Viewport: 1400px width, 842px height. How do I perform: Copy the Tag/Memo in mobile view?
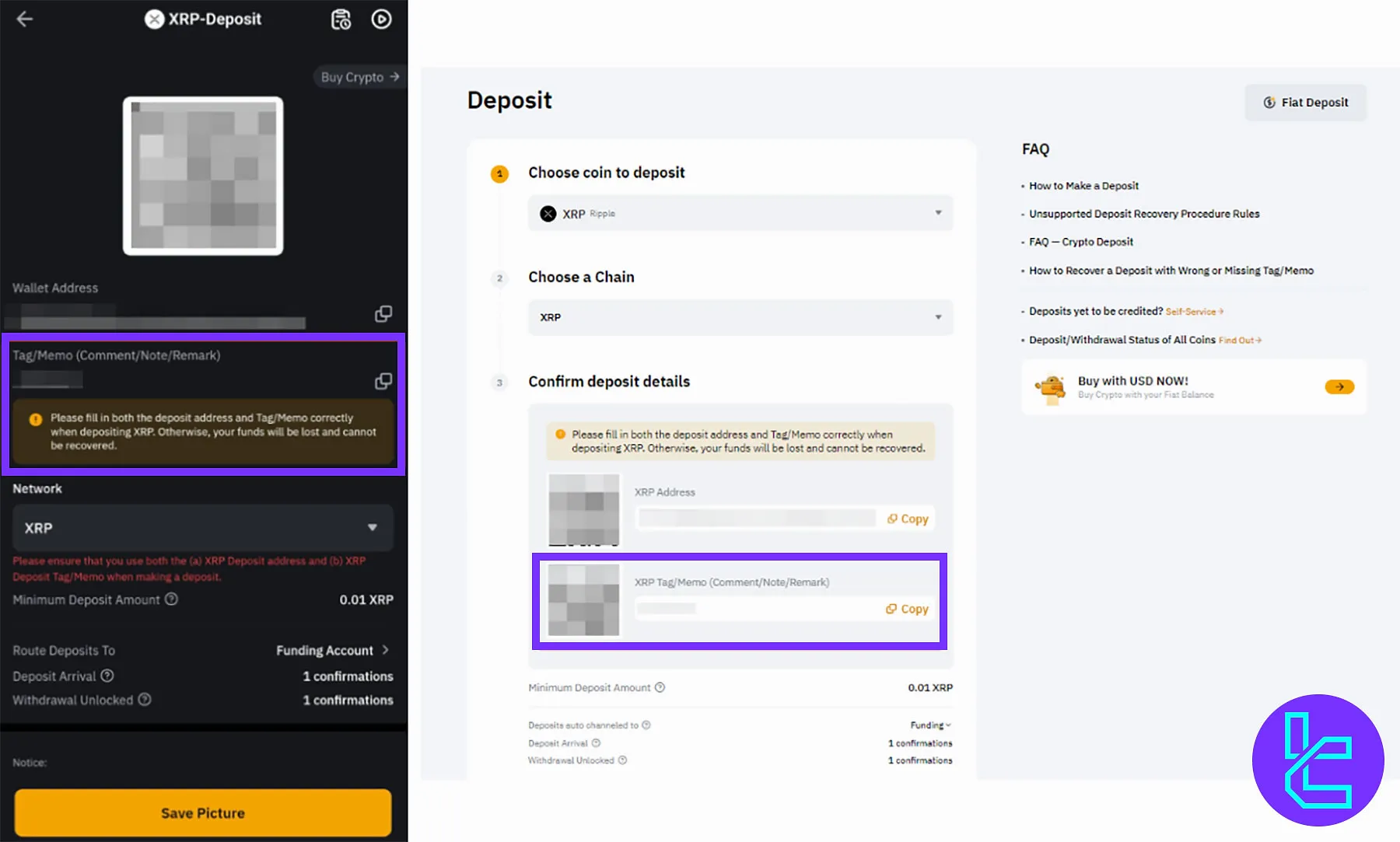383,381
